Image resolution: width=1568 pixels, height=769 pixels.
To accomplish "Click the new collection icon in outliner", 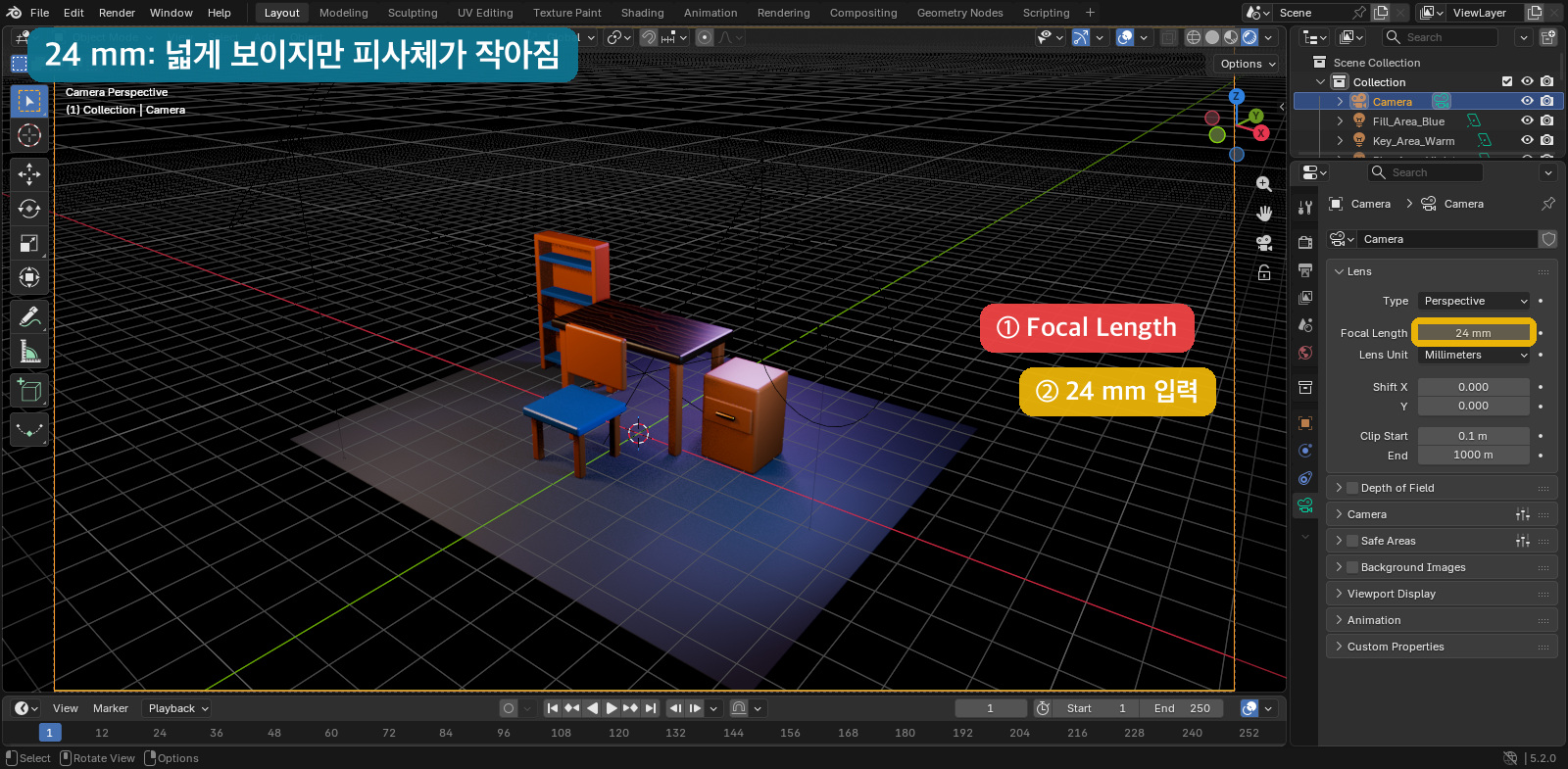I will pyautogui.click(x=1548, y=37).
